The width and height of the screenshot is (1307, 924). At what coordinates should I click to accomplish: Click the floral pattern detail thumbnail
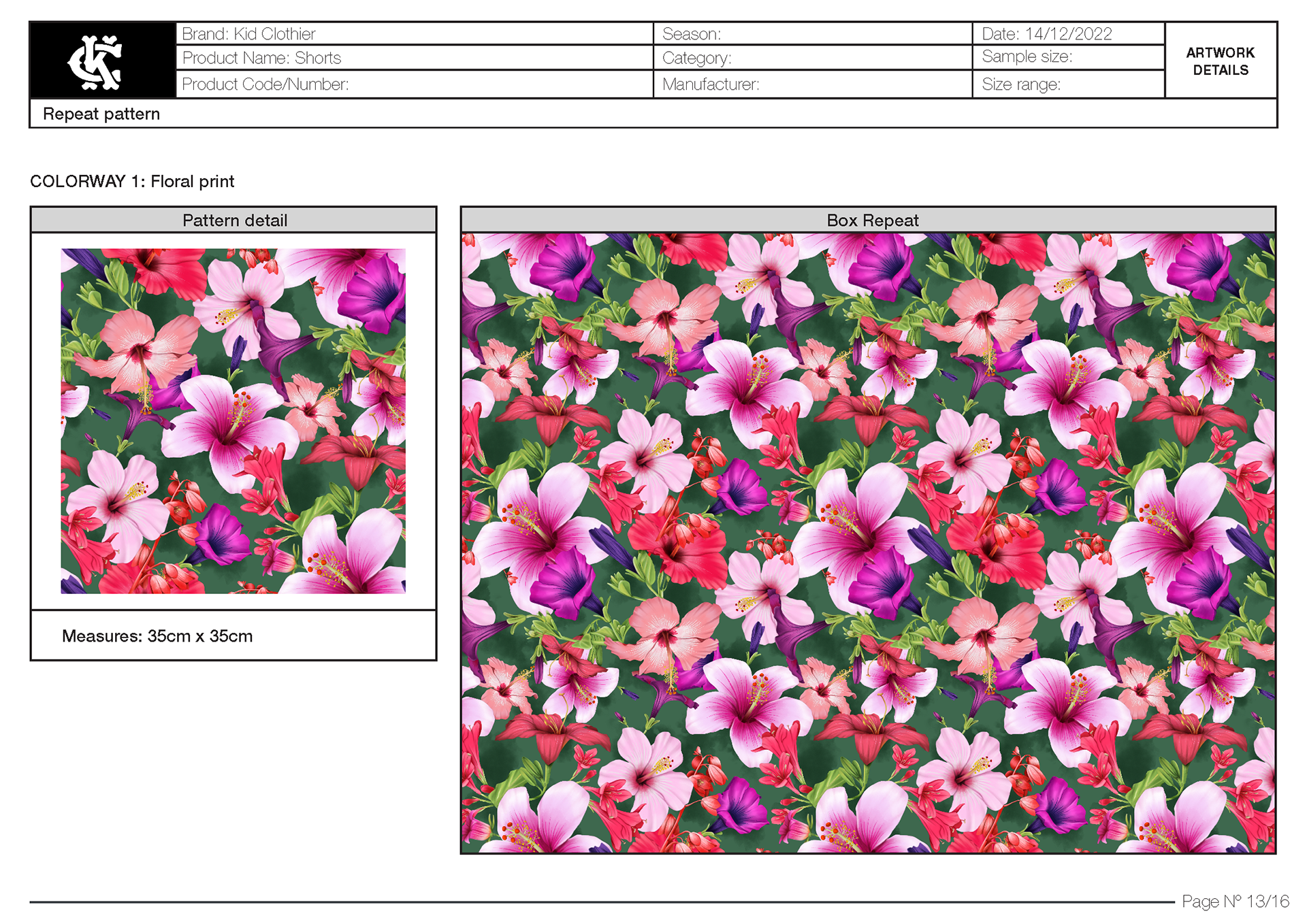[233, 420]
